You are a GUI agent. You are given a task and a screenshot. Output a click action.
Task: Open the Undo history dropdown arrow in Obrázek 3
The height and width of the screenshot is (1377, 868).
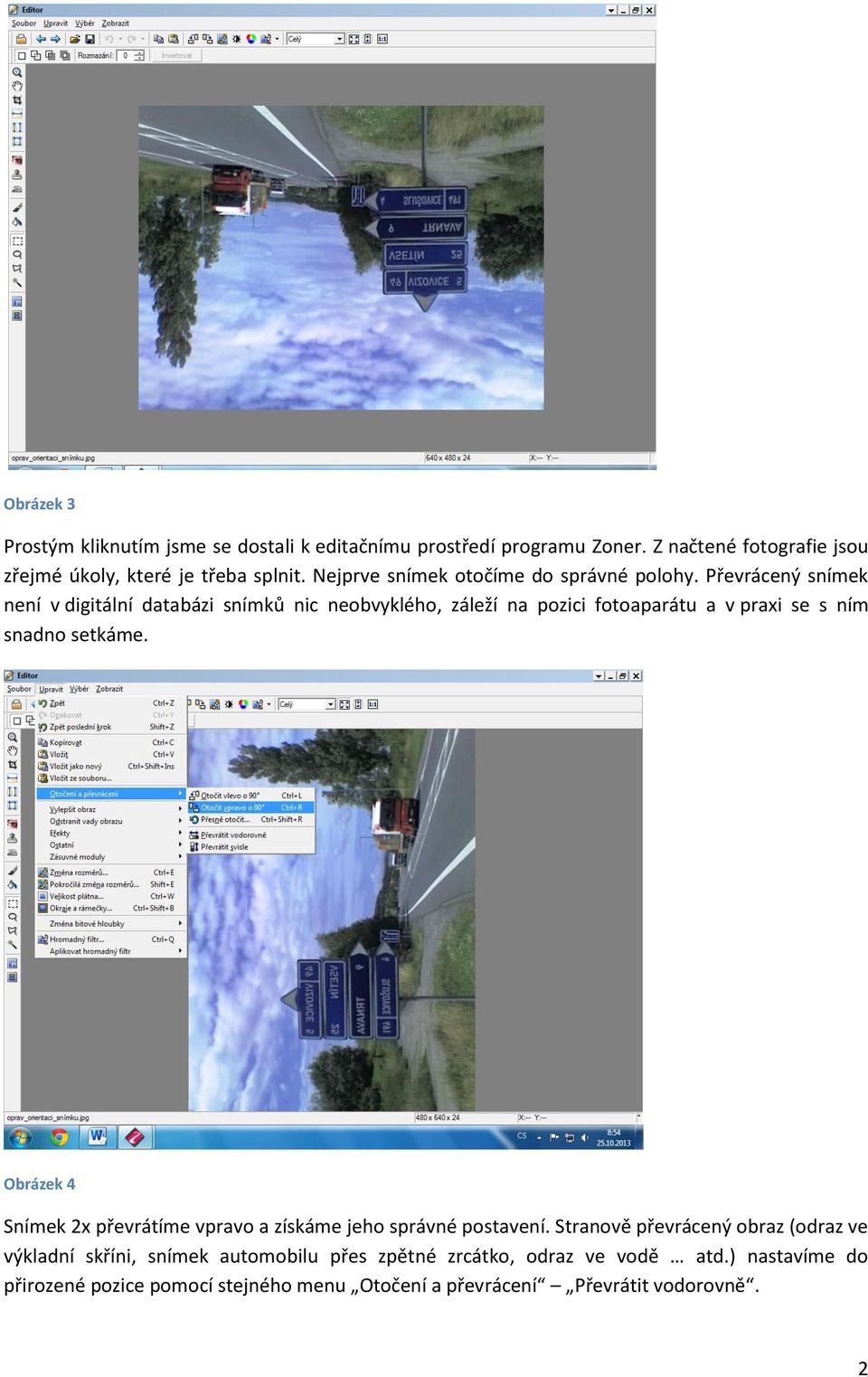click(120, 39)
